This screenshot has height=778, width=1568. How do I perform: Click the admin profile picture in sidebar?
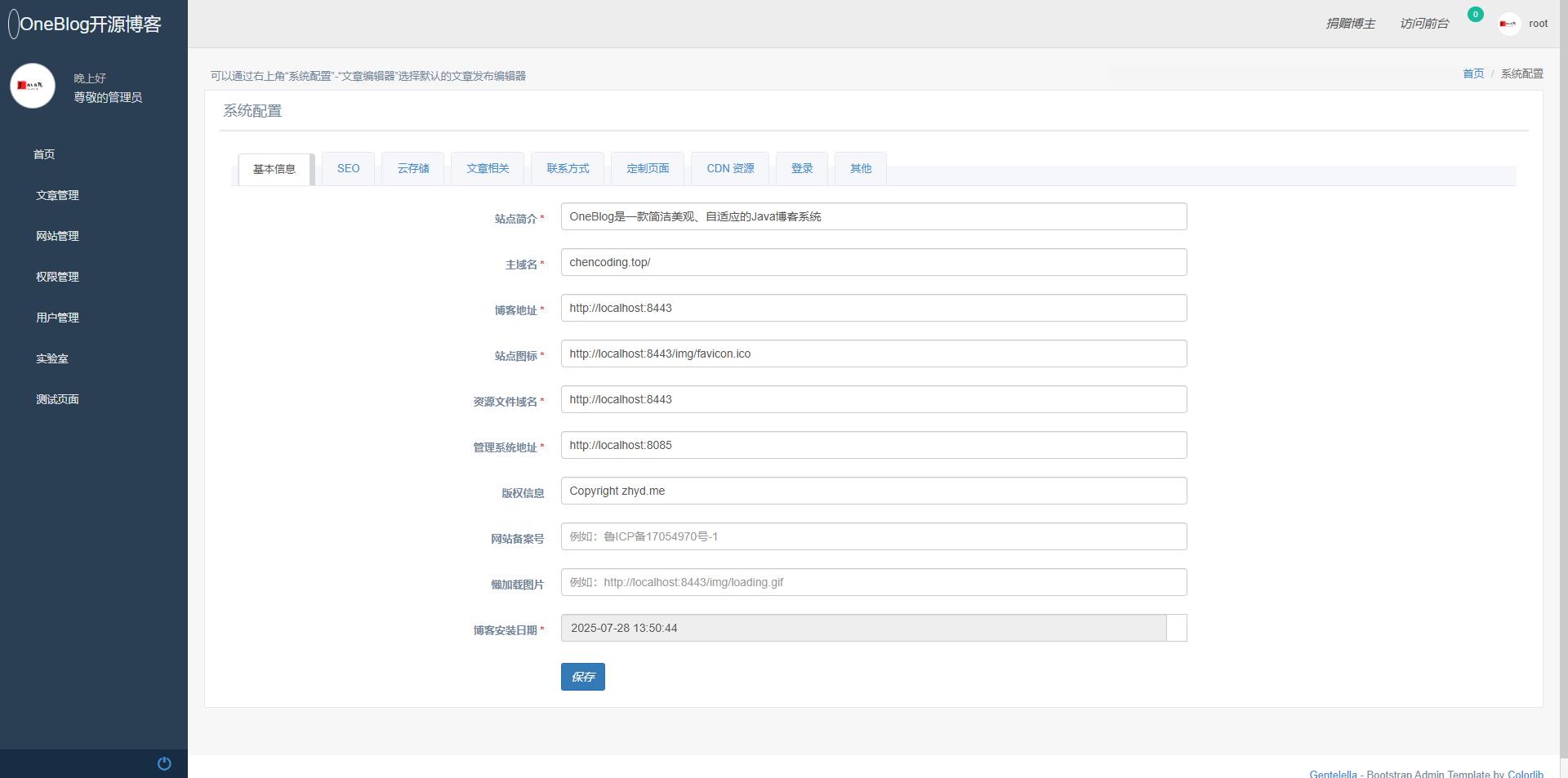[x=33, y=86]
